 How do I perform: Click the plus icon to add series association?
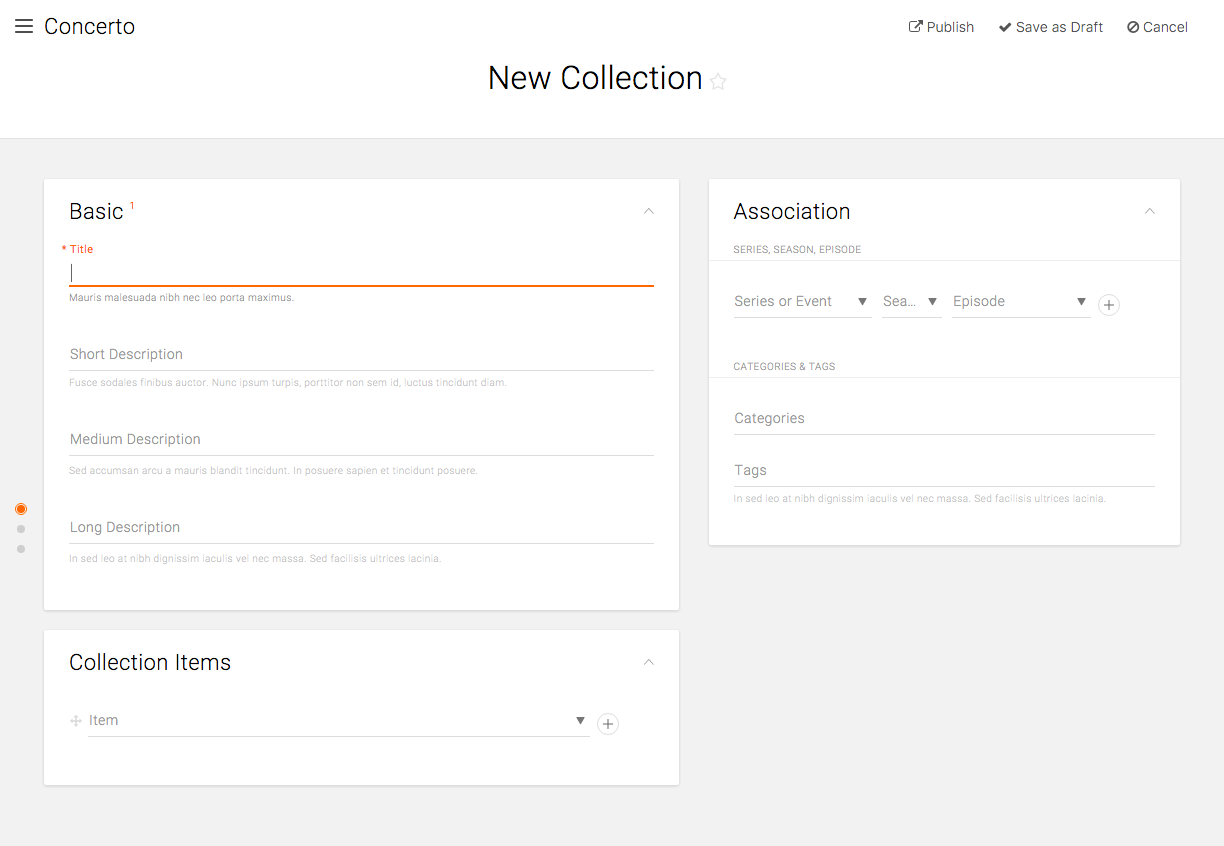click(x=1108, y=305)
